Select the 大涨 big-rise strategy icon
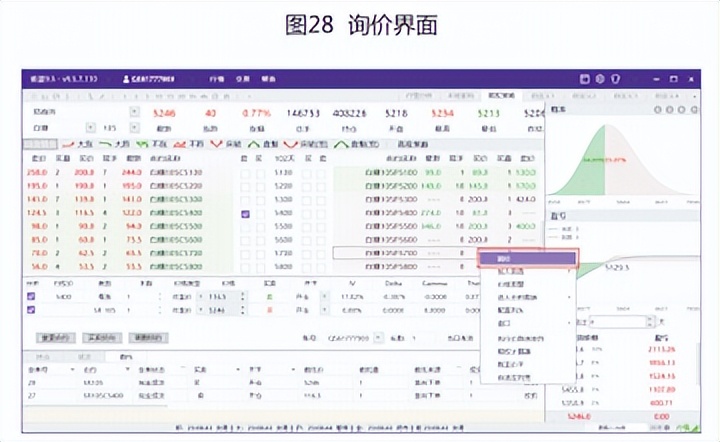The width and height of the screenshot is (720, 442). (69, 144)
